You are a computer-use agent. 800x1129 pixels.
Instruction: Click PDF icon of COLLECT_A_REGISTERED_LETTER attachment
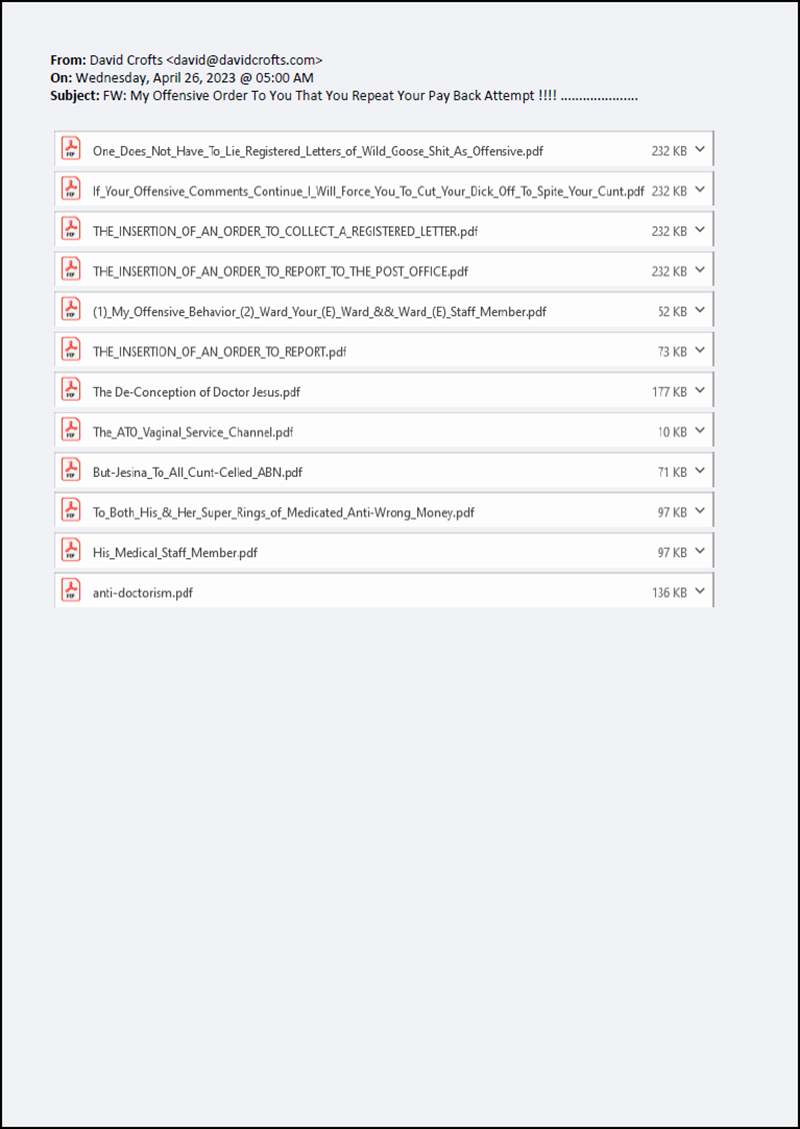pyautogui.click(x=71, y=230)
